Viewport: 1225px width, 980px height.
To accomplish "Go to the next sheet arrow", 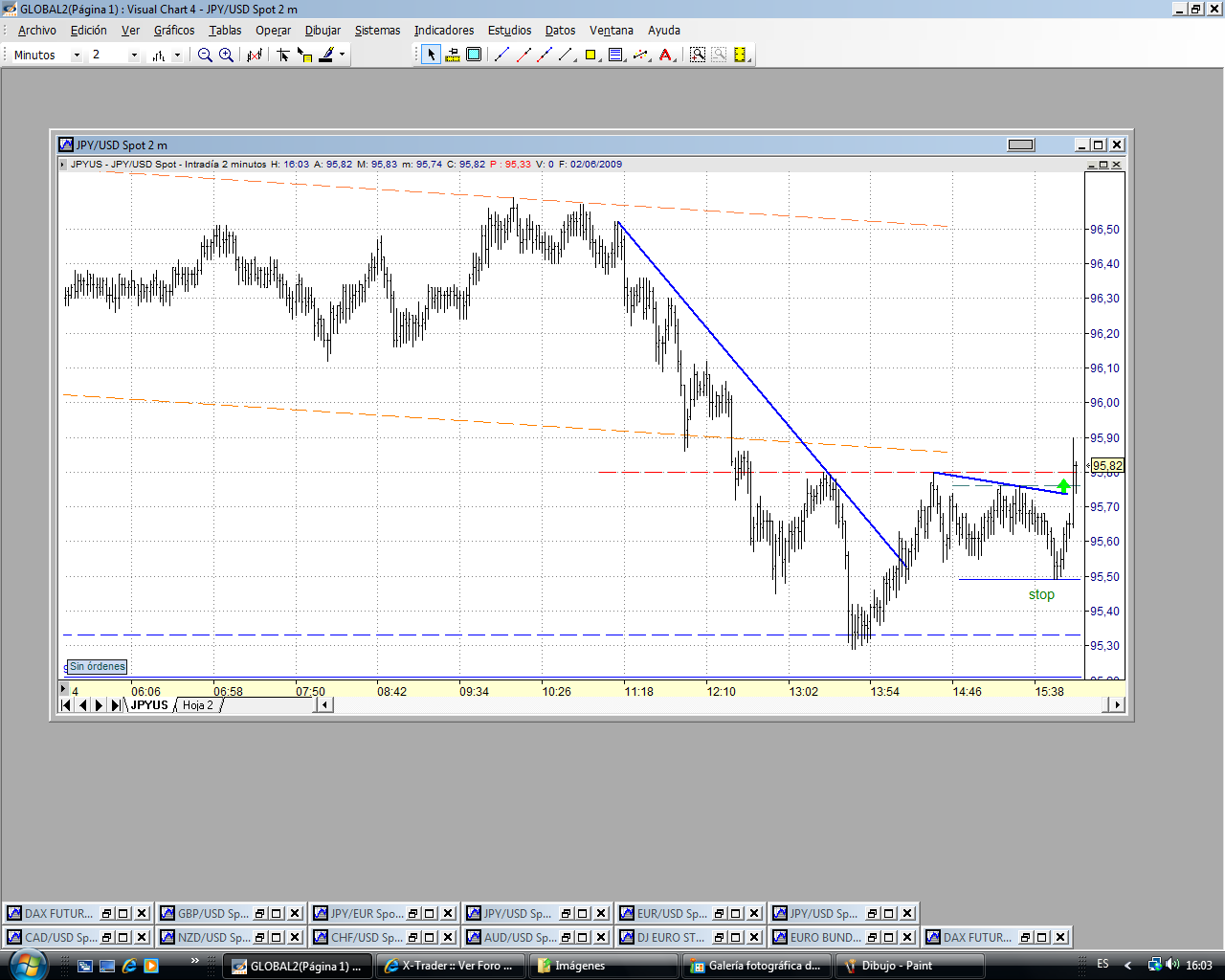I will click(x=99, y=705).
